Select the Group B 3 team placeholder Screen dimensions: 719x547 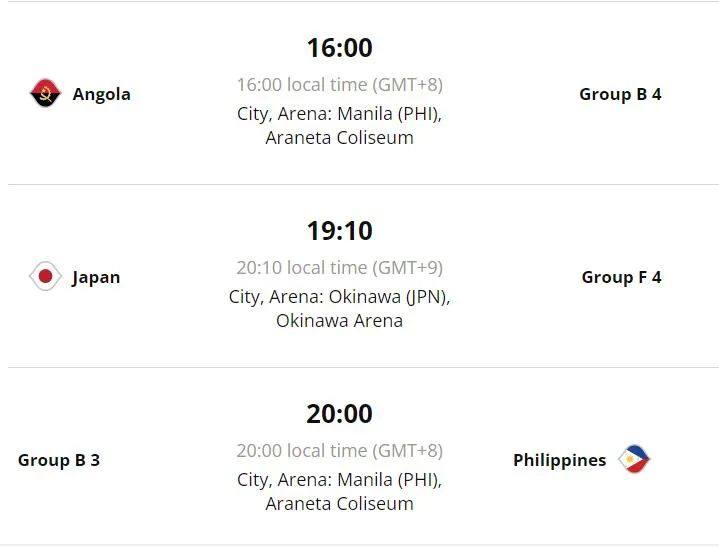(59, 460)
